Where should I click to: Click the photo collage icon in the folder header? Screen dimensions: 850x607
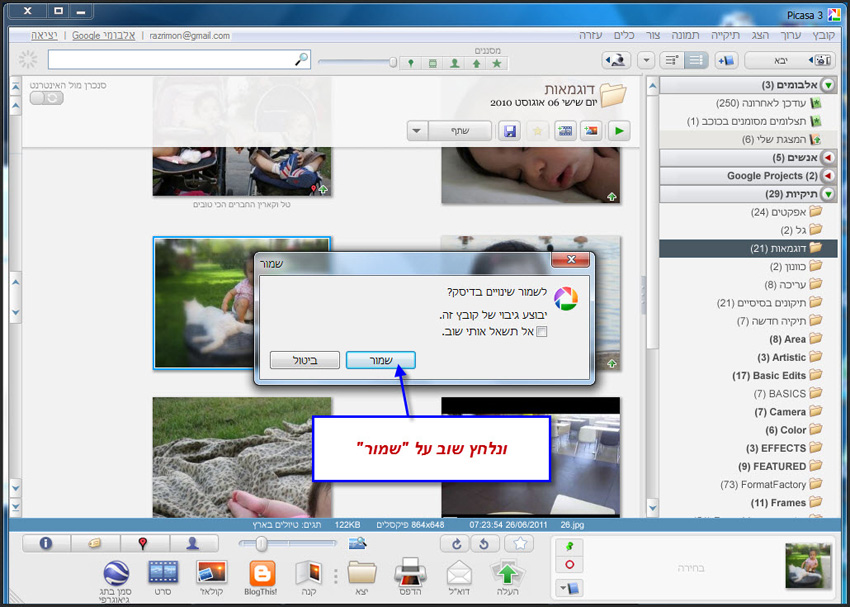coord(591,131)
